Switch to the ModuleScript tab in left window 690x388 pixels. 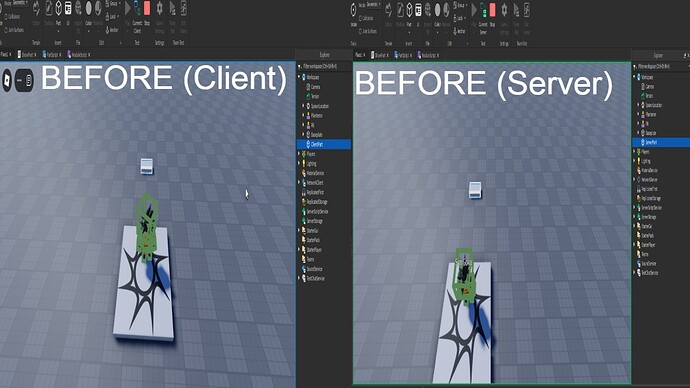point(78,55)
